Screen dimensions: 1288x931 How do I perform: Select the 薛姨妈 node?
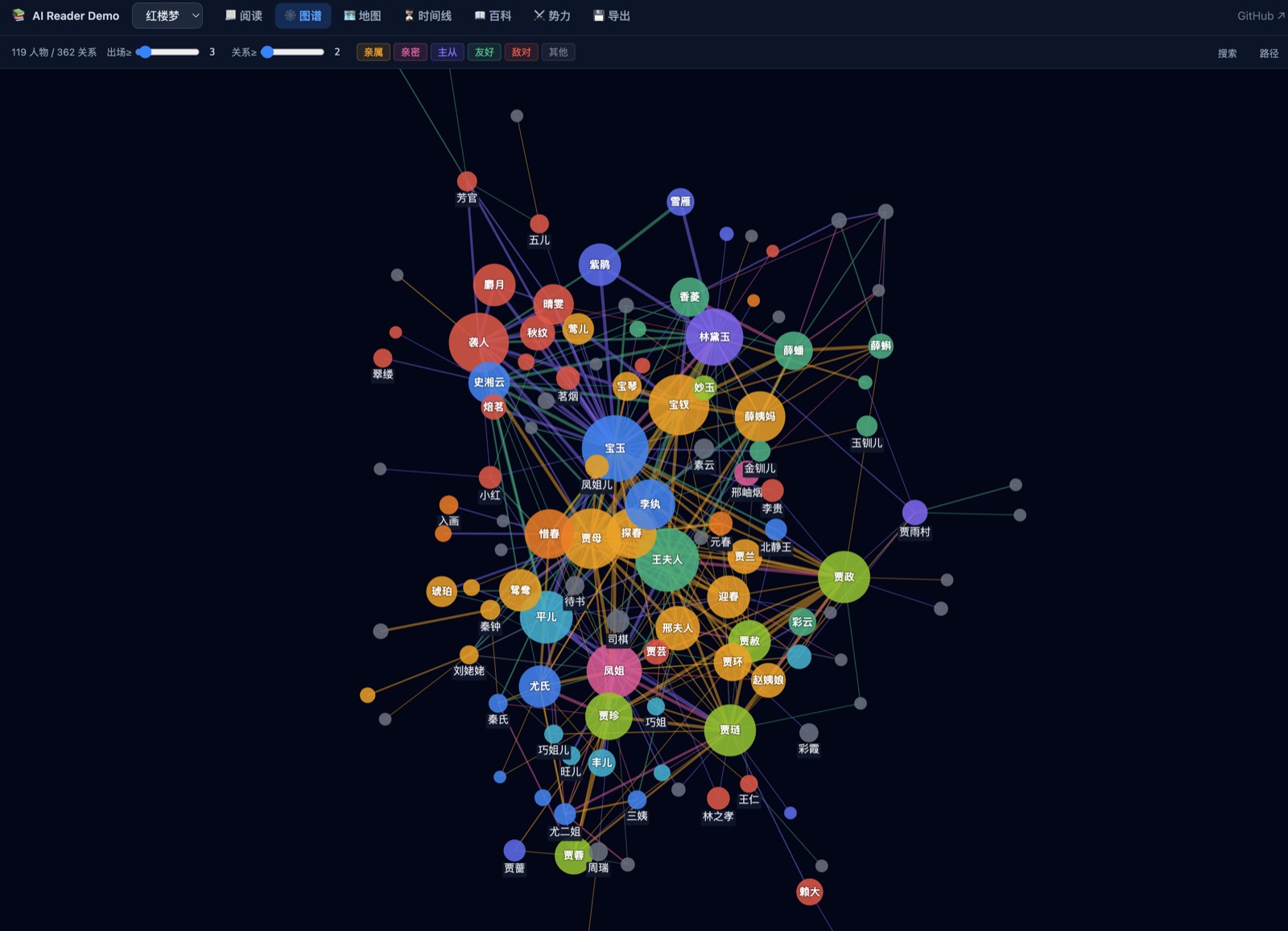coord(760,416)
